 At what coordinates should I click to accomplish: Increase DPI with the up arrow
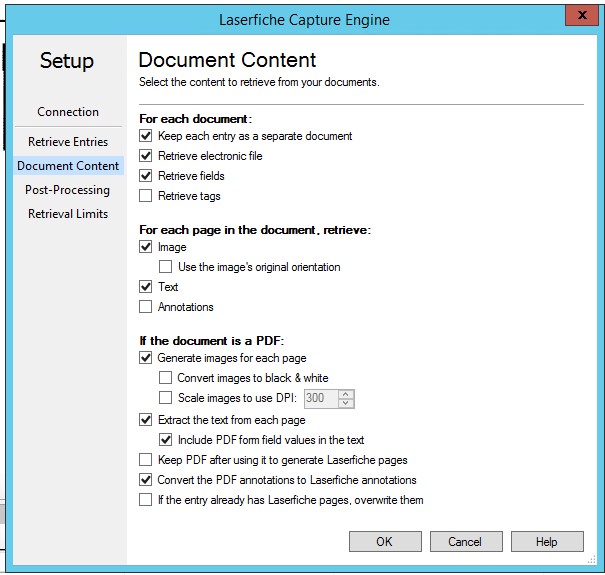point(346,394)
